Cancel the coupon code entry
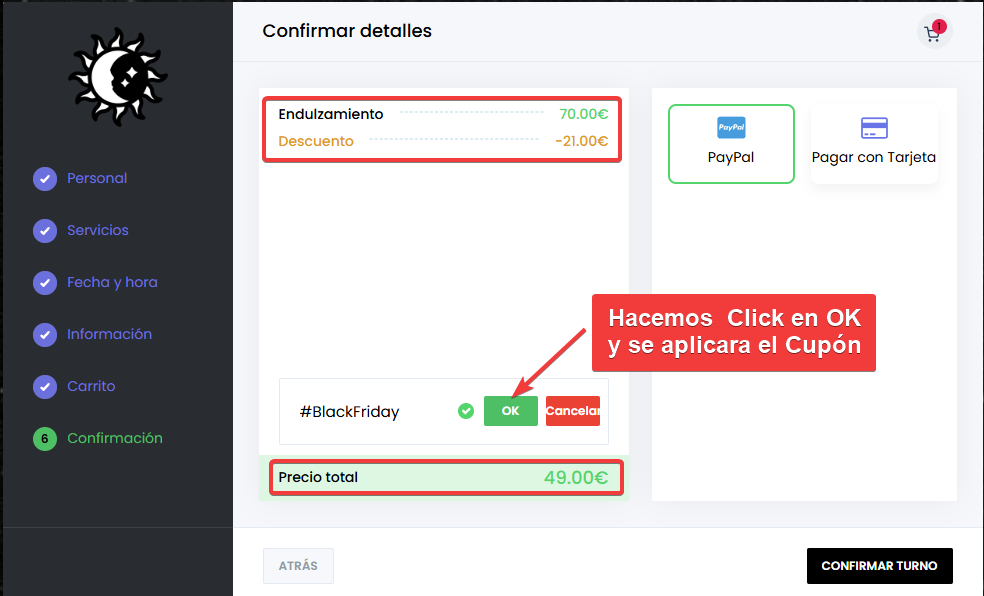 click(572, 411)
